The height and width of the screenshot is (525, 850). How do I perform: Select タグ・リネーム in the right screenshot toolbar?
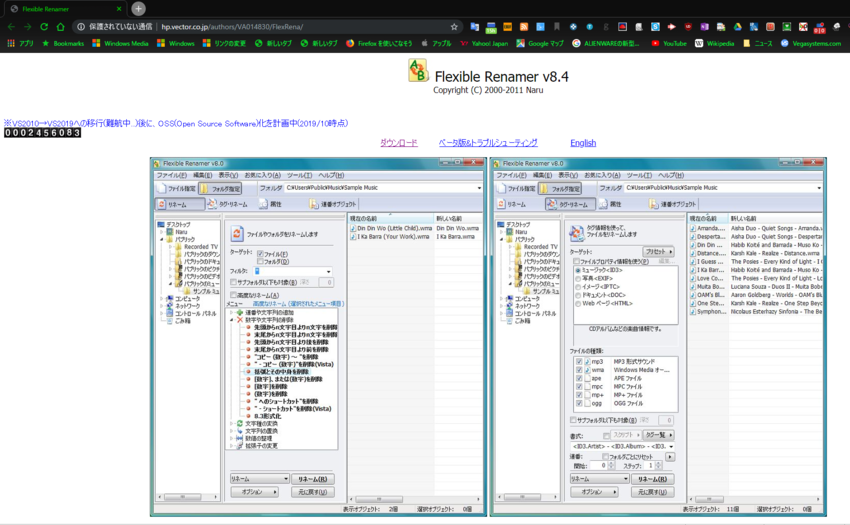568,204
